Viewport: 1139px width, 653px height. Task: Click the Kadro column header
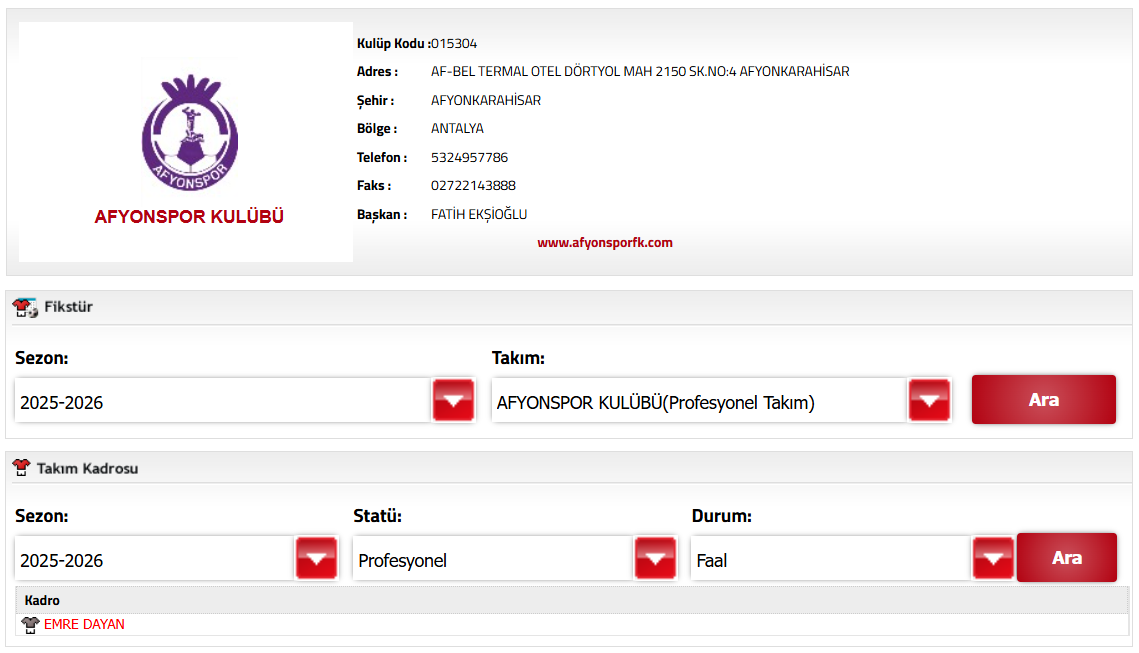pyautogui.click(x=572, y=601)
